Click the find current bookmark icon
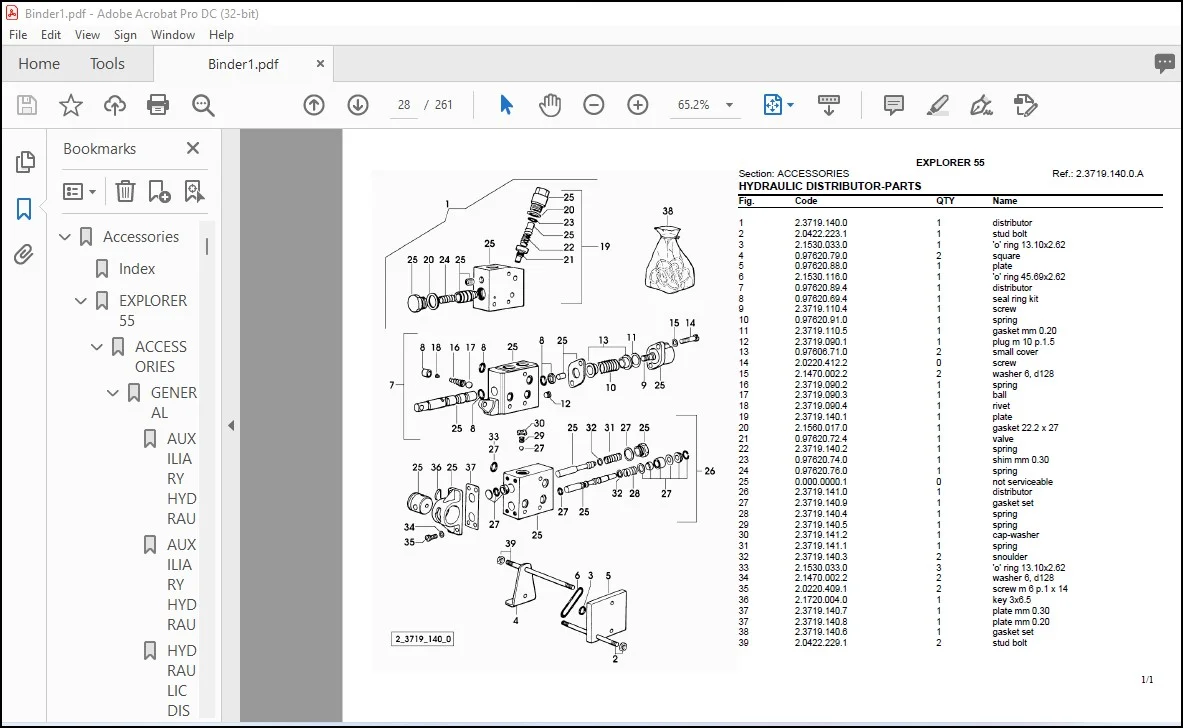 (194, 192)
